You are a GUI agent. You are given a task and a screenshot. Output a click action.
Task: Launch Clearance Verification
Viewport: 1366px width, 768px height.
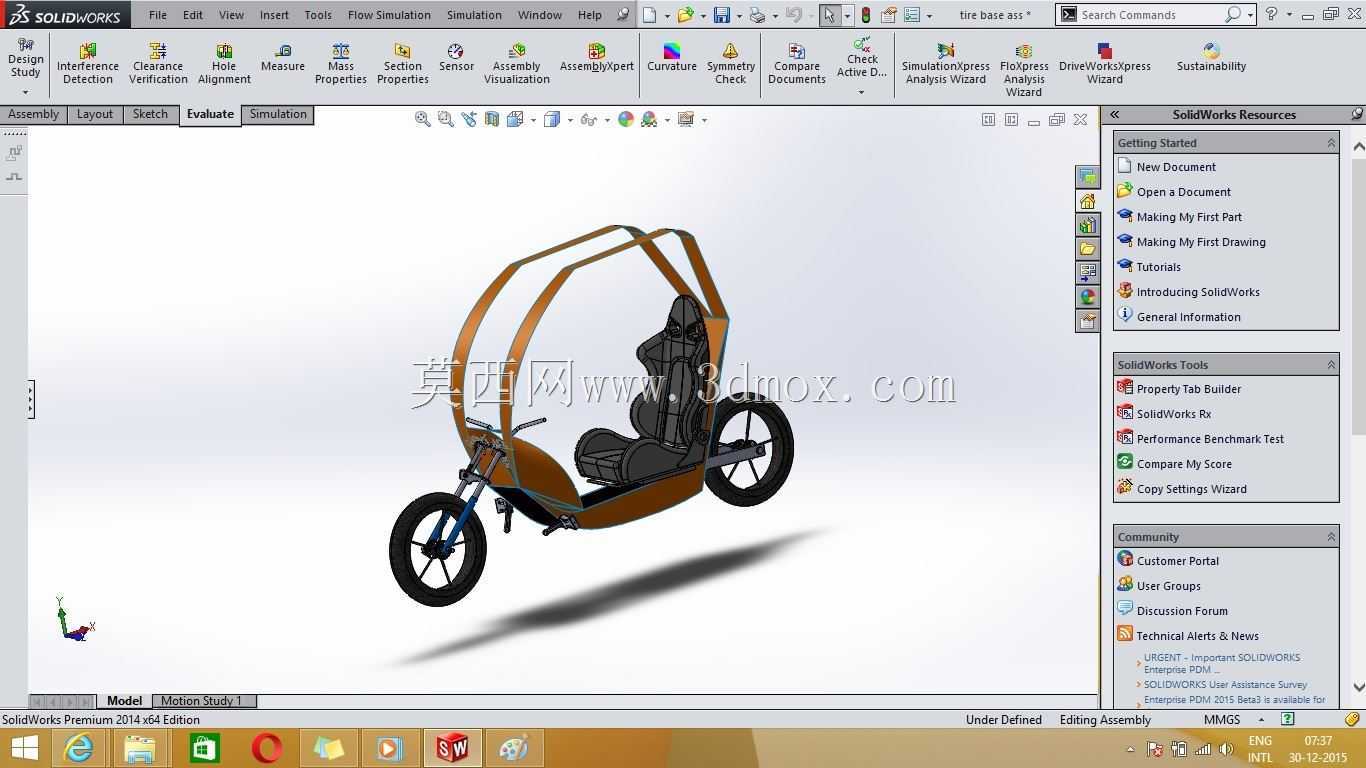[x=158, y=64]
